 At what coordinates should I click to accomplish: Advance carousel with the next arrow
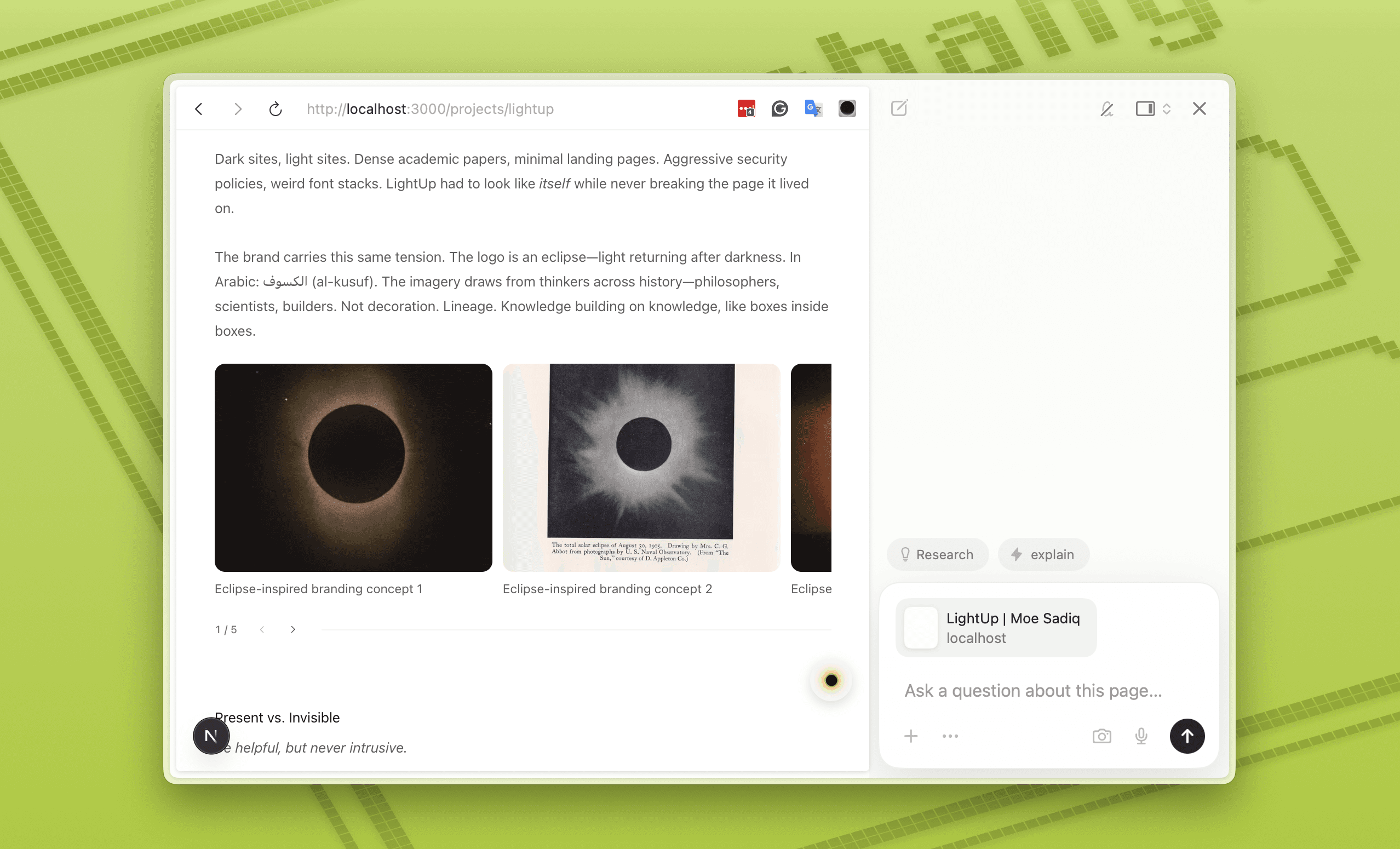[x=292, y=629]
